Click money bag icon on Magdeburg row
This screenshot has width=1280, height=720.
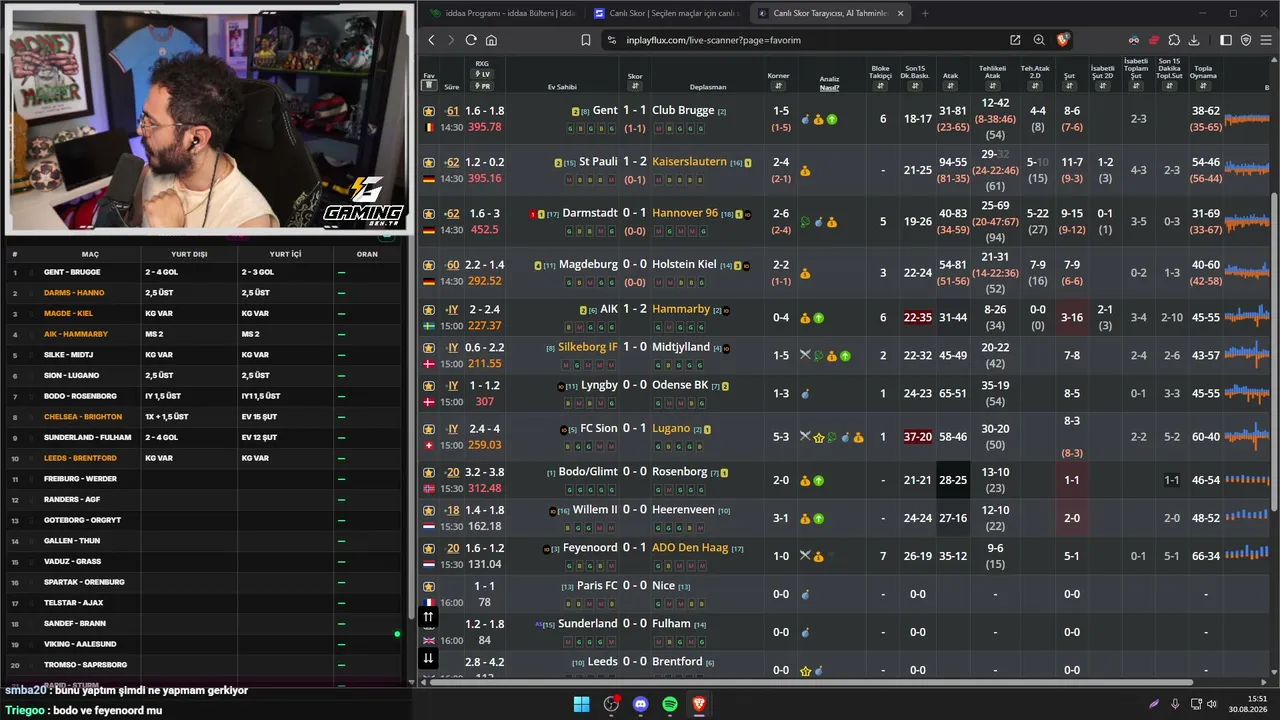tap(805, 273)
